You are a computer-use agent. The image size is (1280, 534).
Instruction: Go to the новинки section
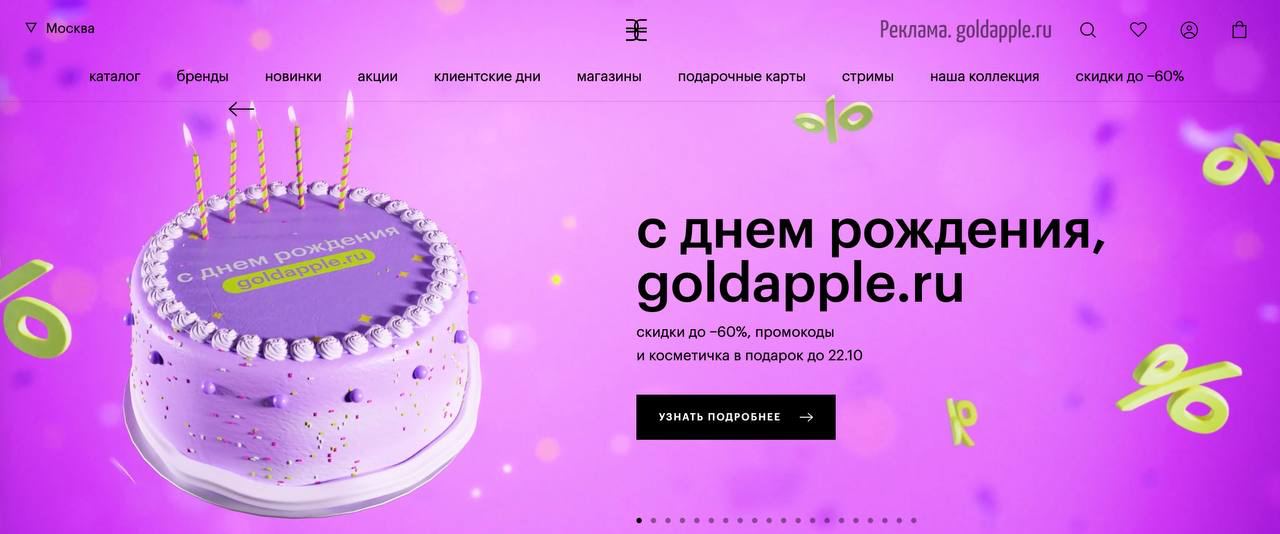coord(293,76)
